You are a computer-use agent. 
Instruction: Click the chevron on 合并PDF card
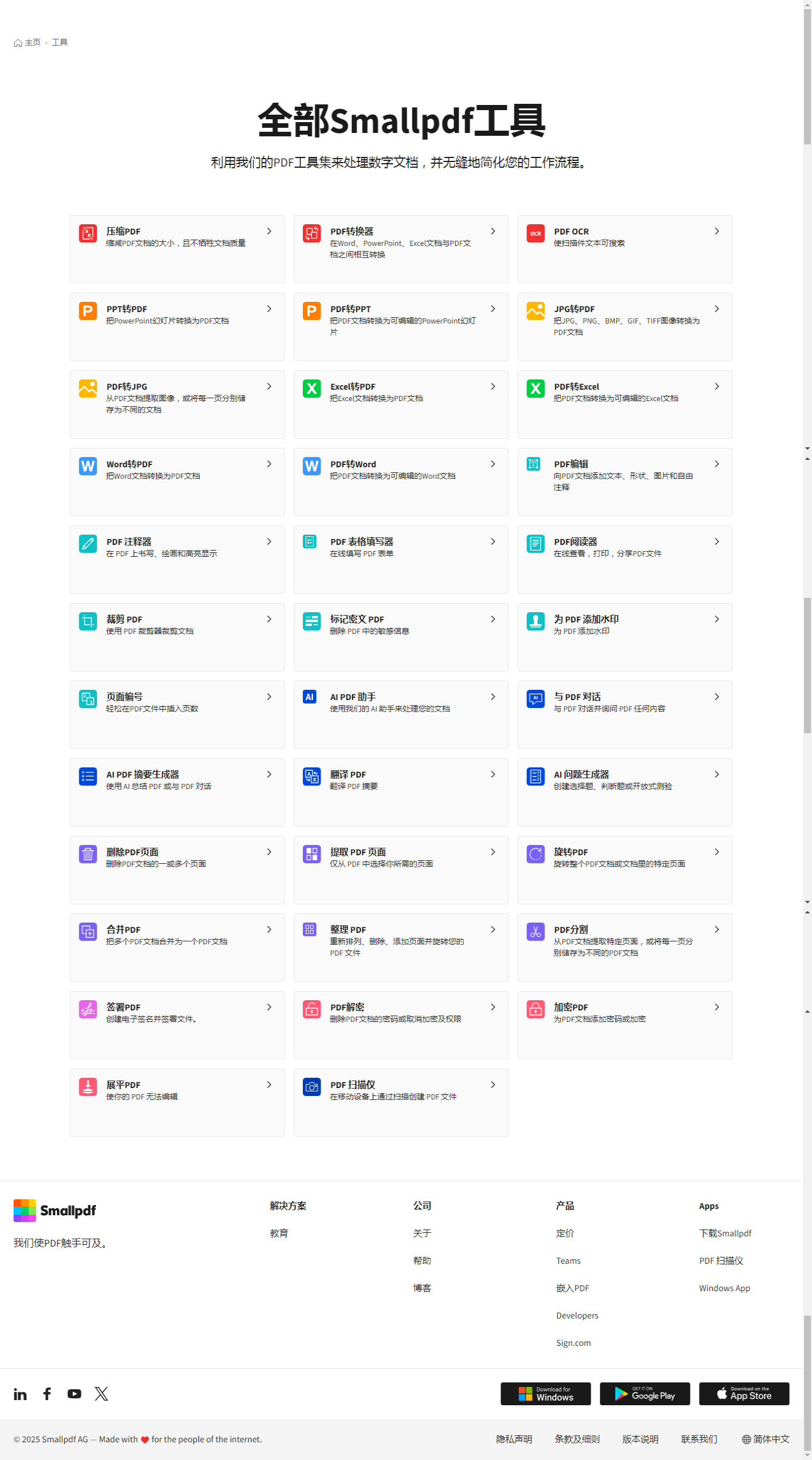pyautogui.click(x=269, y=929)
